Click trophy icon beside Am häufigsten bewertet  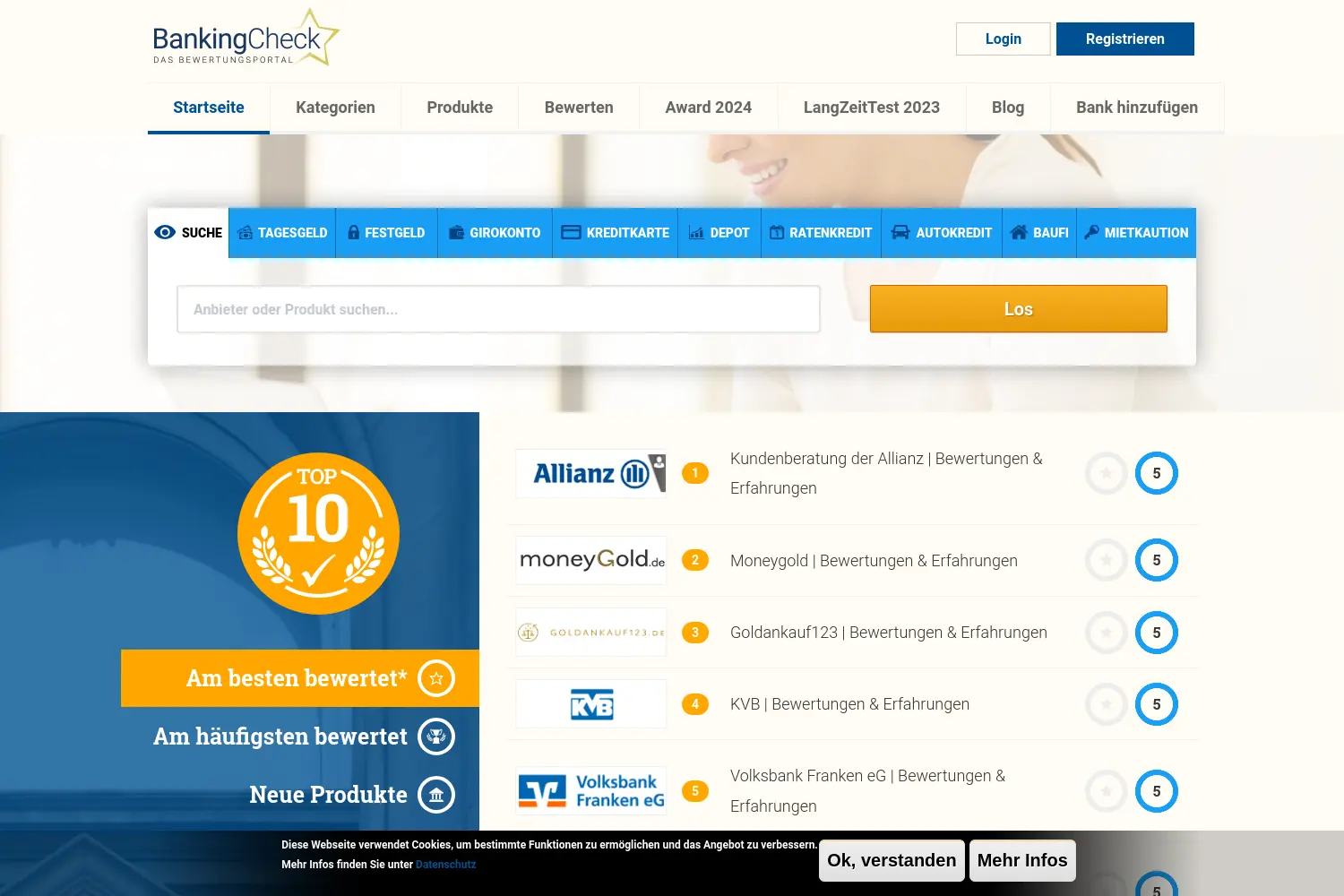(x=436, y=737)
